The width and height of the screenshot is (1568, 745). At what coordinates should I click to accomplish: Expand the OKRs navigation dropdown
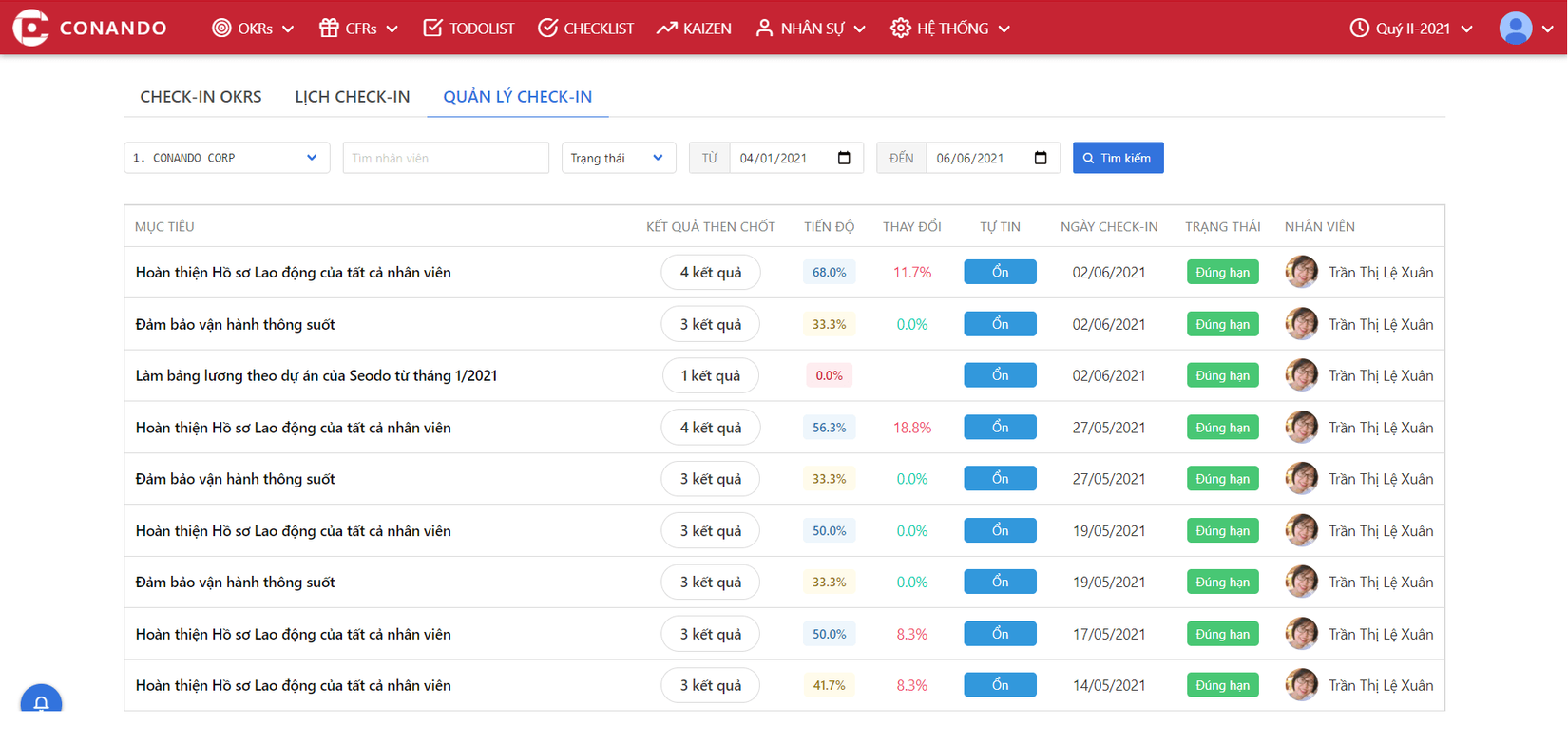click(253, 29)
